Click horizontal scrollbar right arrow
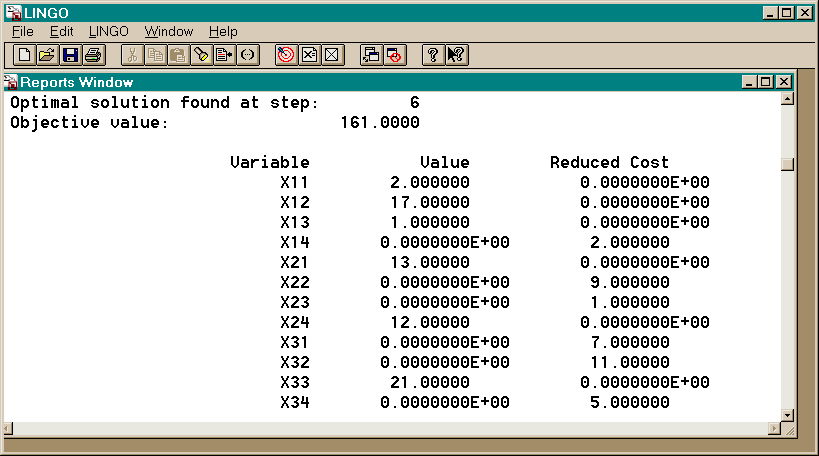Screen dimensions: 819x456 775,429
